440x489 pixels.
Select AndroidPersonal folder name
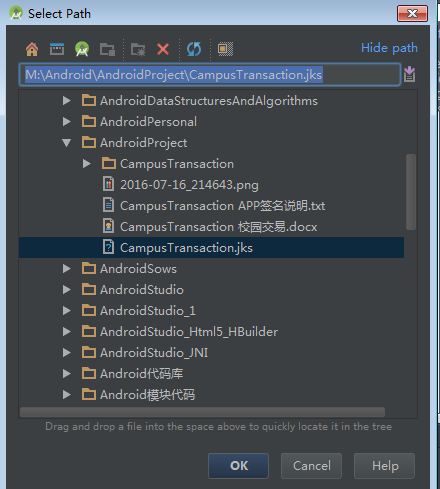(148, 122)
